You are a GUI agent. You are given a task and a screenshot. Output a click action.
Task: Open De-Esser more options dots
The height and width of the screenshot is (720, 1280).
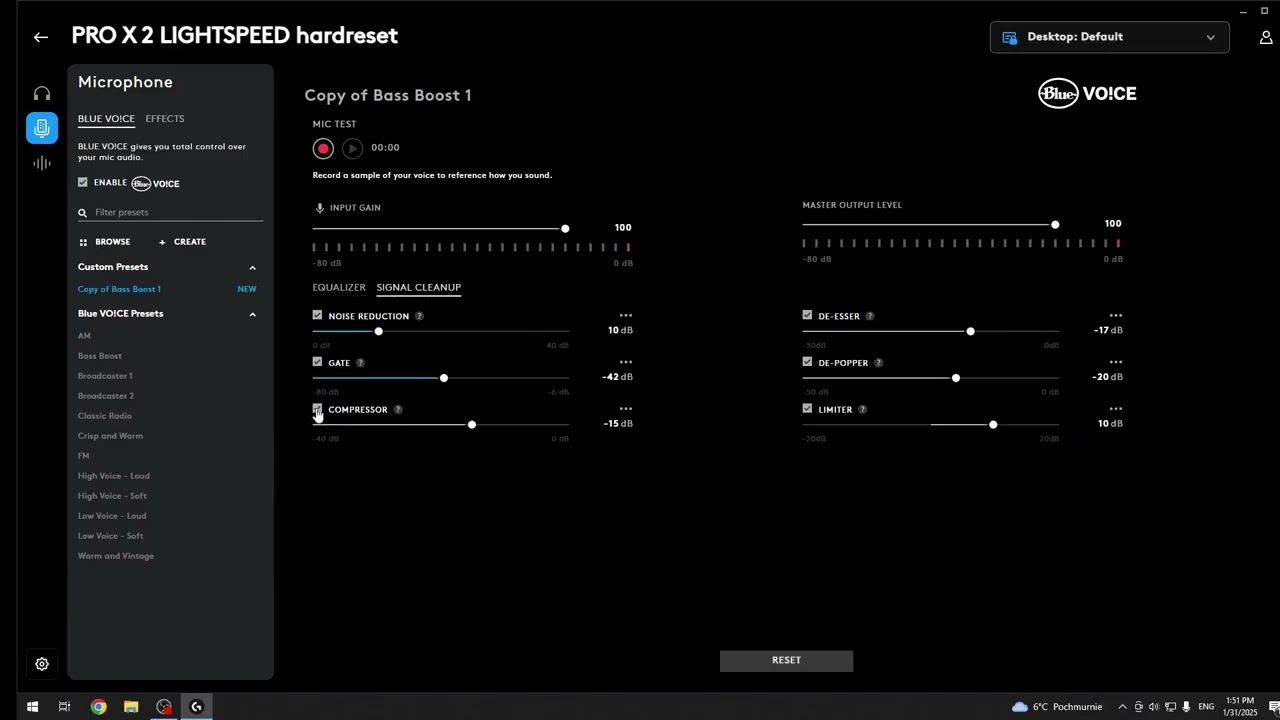tap(1116, 315)
